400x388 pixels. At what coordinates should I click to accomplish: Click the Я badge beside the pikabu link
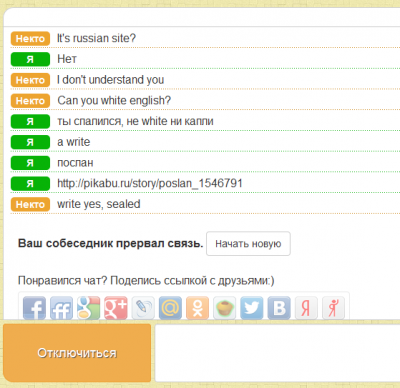click(30, 184)
